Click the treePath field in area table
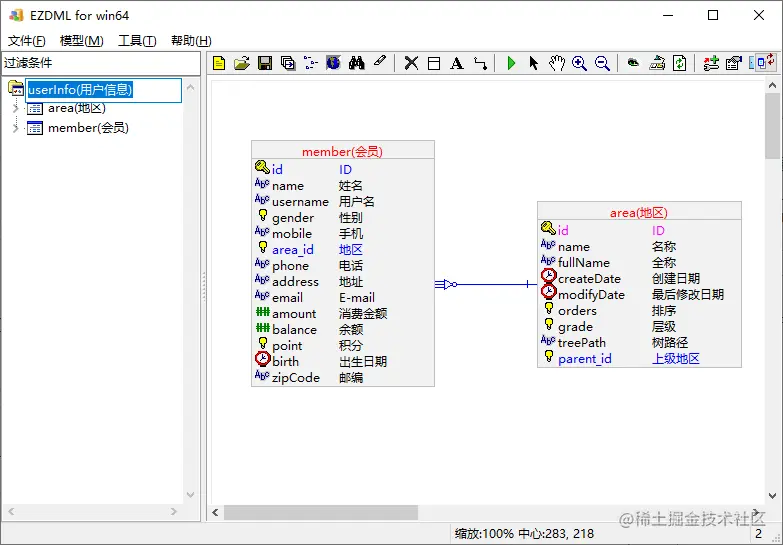This screenshot has height=545, width=783. coord(639,343)
